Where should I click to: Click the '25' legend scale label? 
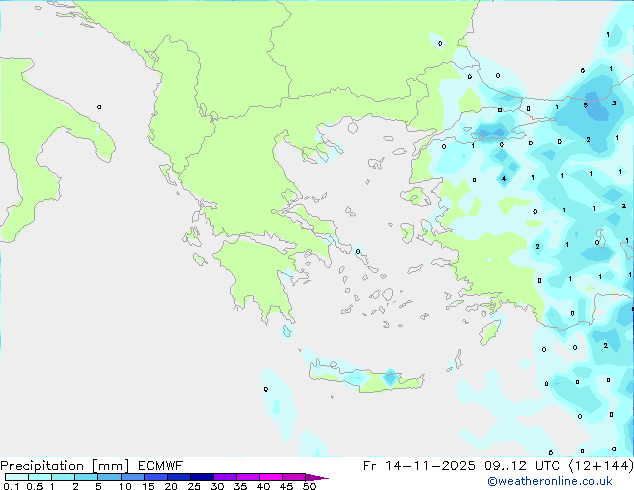[x=194, y=486]
